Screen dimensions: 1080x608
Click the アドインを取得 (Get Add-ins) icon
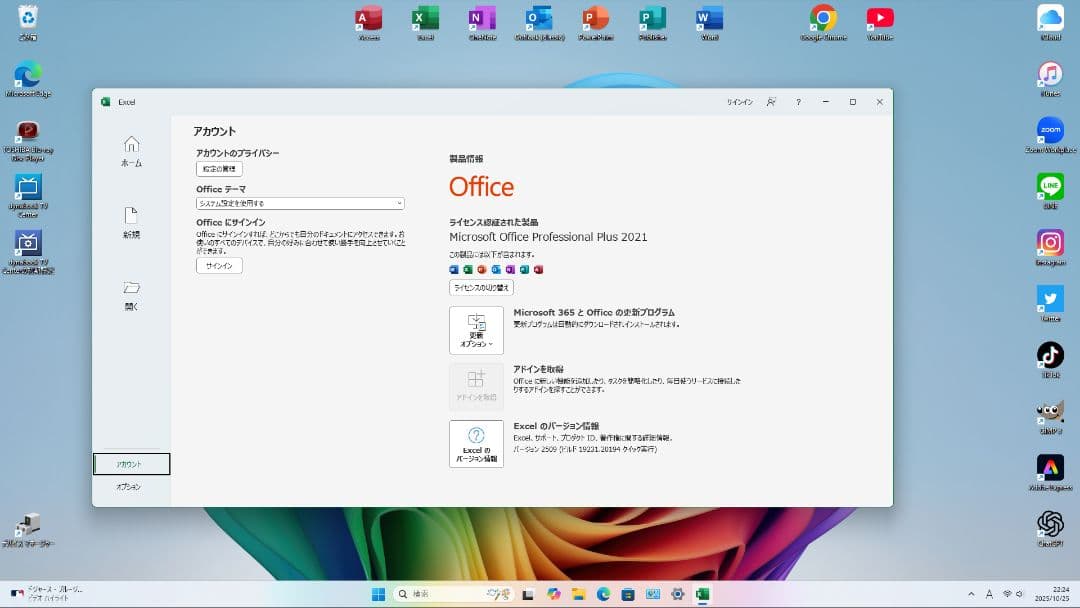click(x=476, y=387)
